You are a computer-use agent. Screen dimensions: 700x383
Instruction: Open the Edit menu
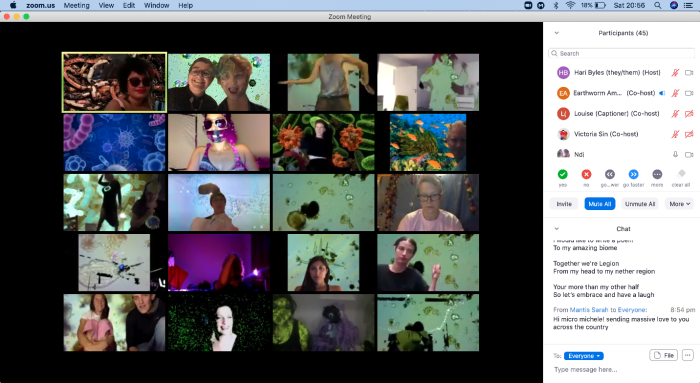(x=129, y=5)
